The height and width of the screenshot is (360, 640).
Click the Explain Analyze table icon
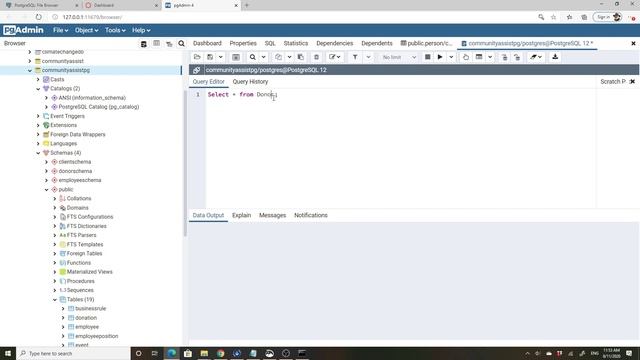(x=479, y=57)
